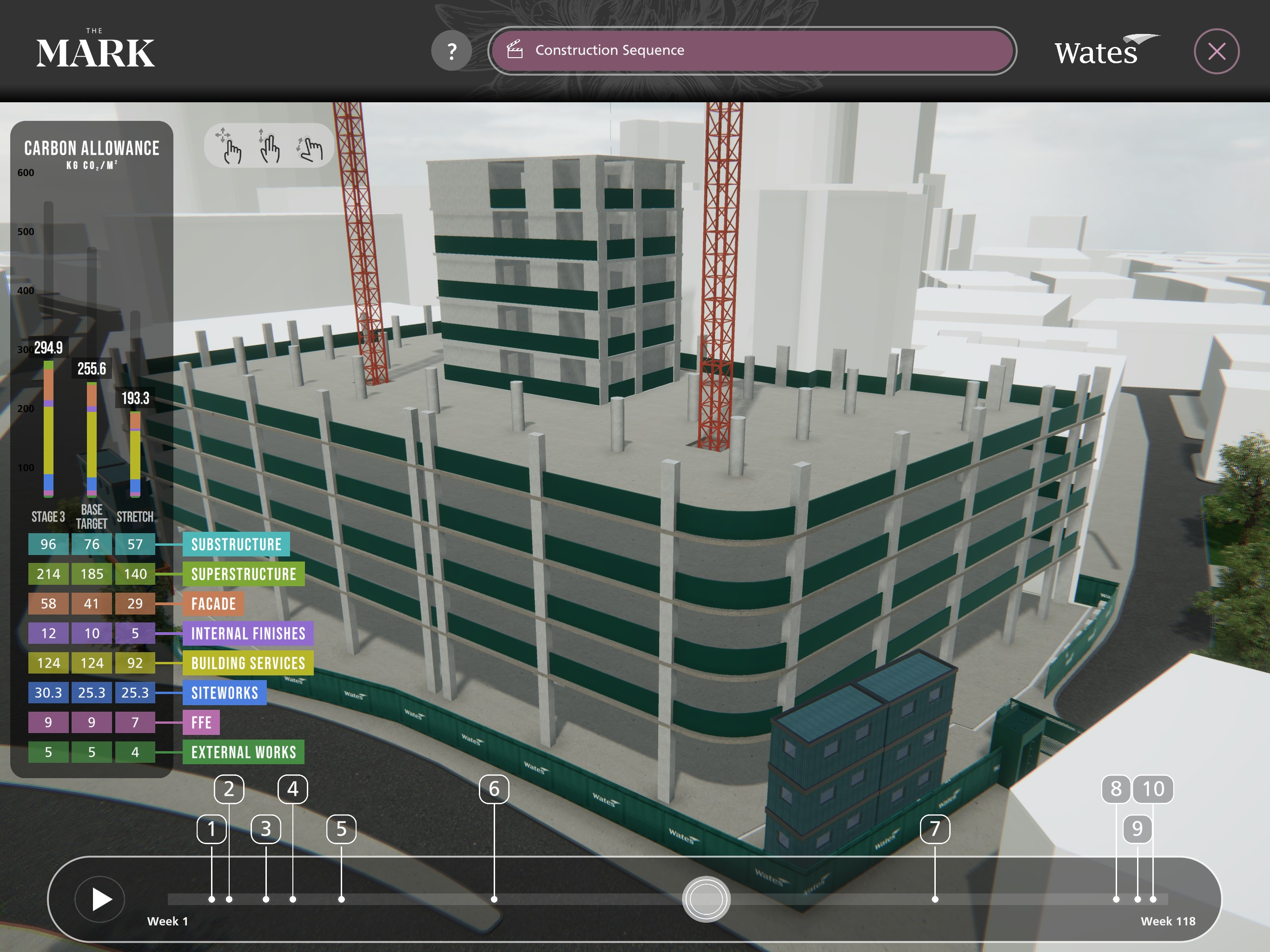Select the BUILDING SERVICES category label
Viewport: 1270px width, 952px height.
248,662
